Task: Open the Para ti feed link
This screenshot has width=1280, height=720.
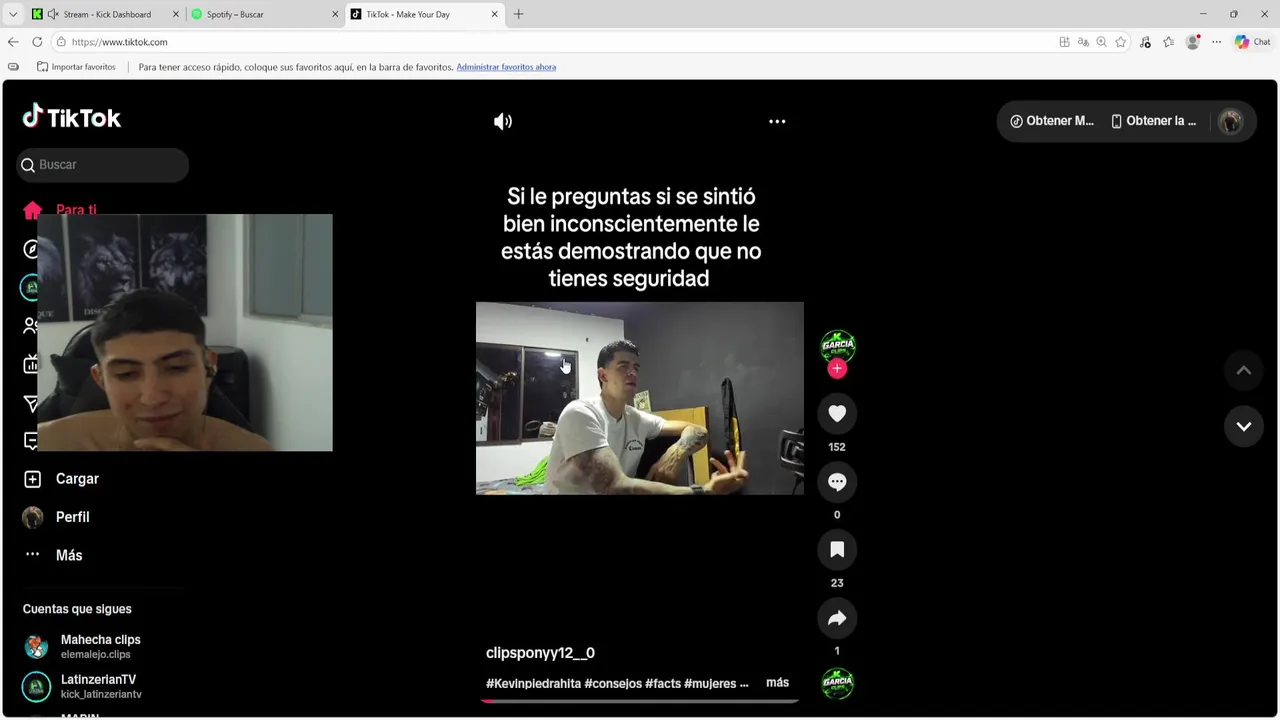Action: 76,210
